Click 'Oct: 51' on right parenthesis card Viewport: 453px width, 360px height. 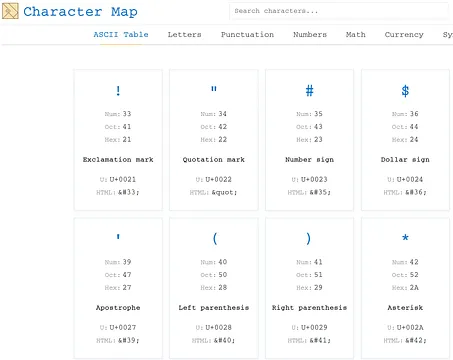(x=309, y=275)
